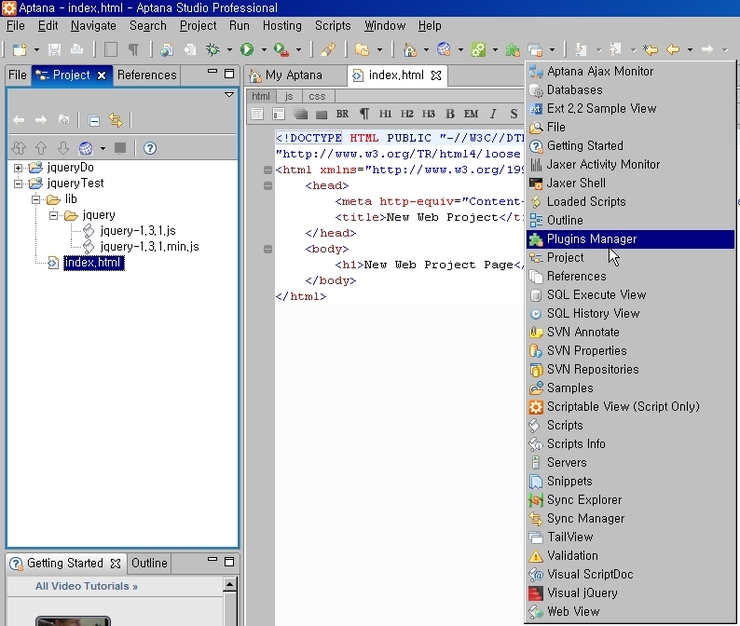Select Plugins Manager in view list
Screen dimensions: 740x626
630,239
